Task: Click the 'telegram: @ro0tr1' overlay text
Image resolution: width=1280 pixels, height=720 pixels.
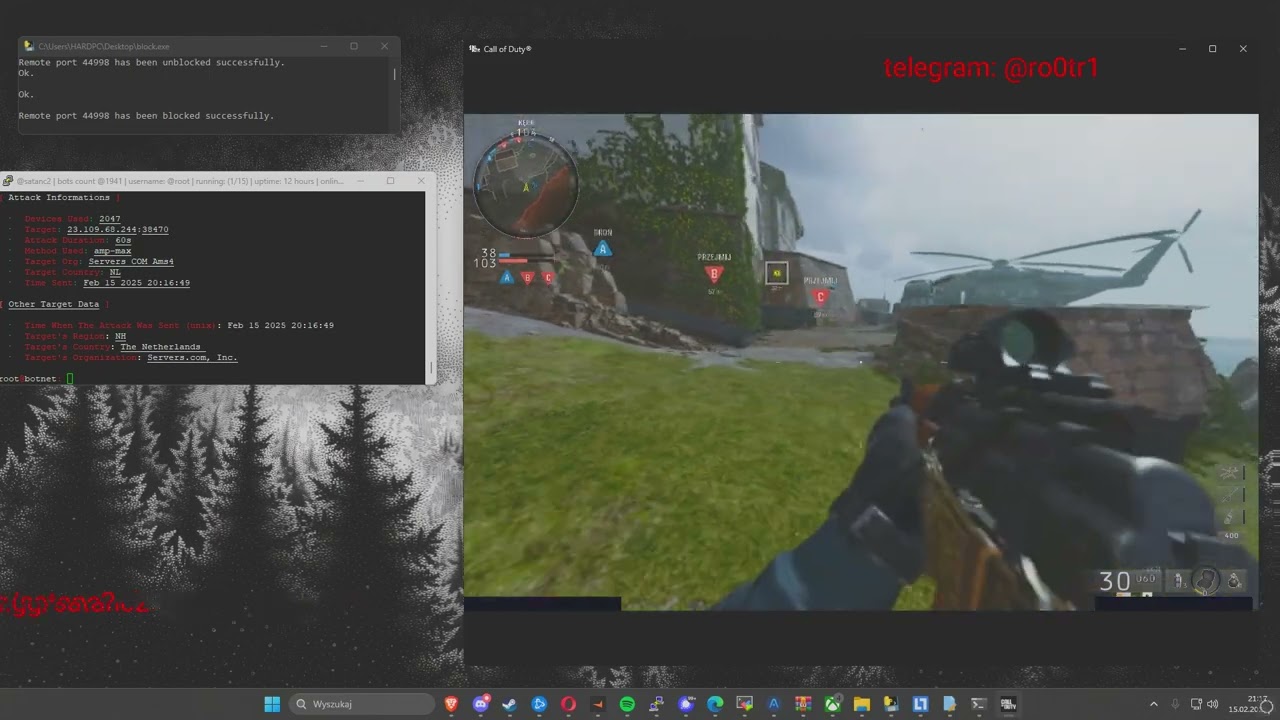Action: [x=991, y=68]
